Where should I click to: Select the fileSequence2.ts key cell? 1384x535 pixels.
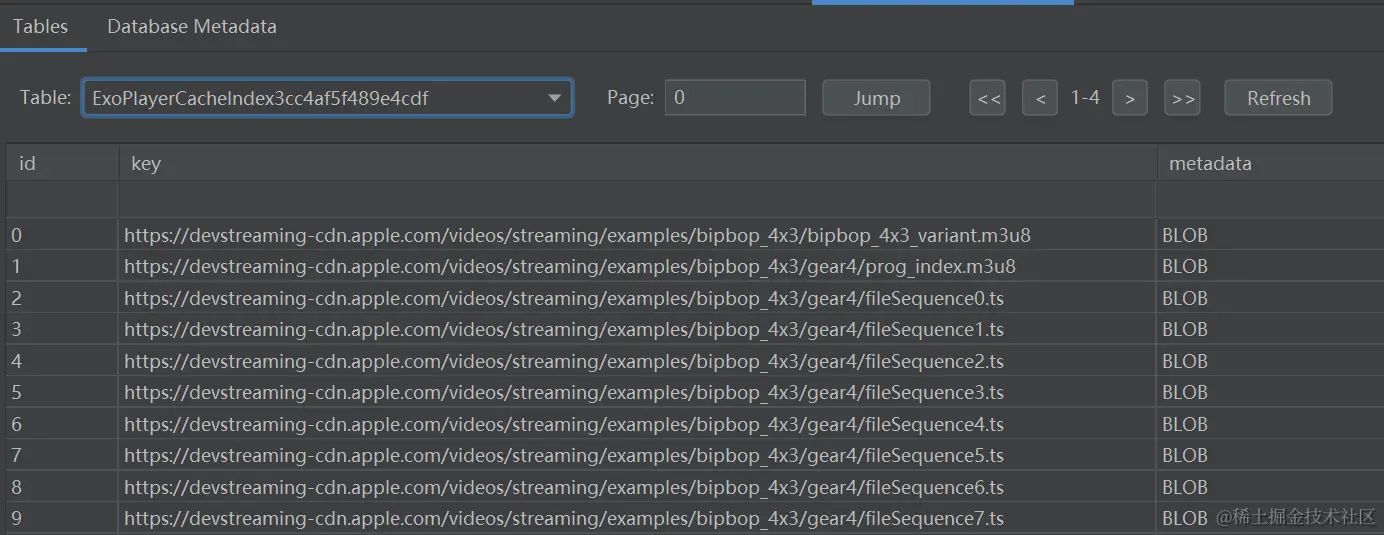(x=638, y=361)
